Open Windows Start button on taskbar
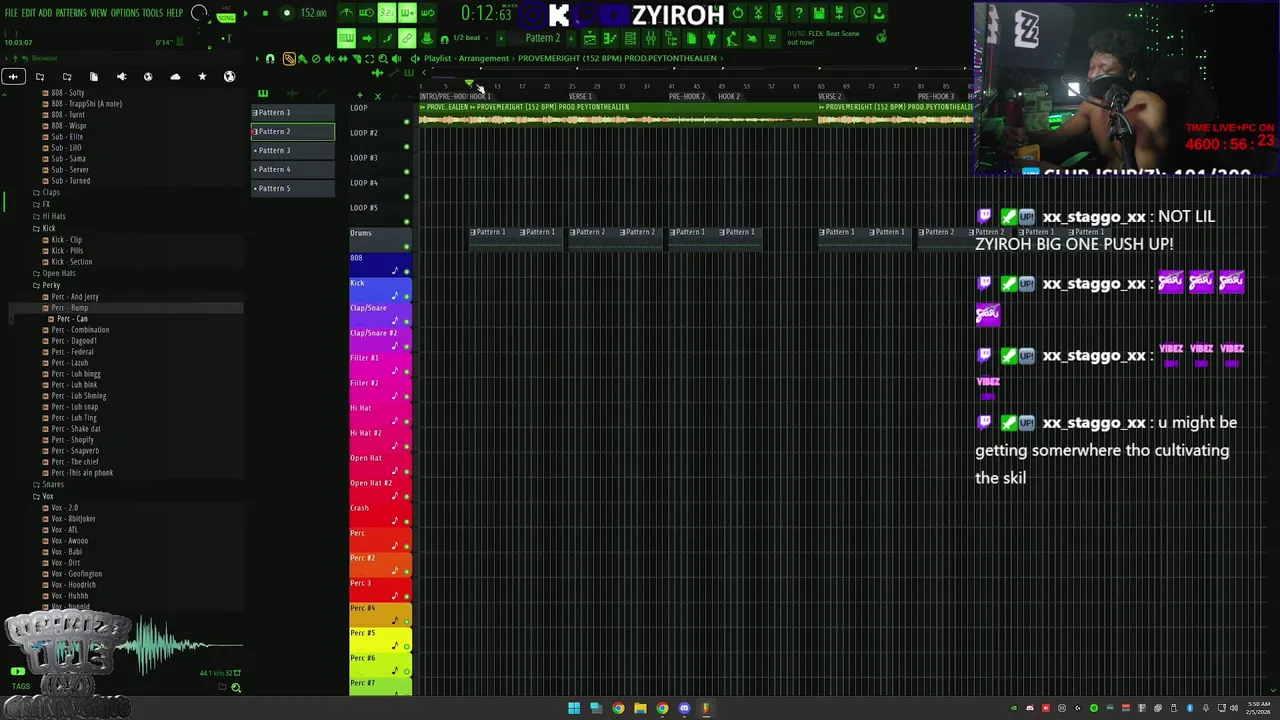The image size is (1280, 720). point(574,708)
